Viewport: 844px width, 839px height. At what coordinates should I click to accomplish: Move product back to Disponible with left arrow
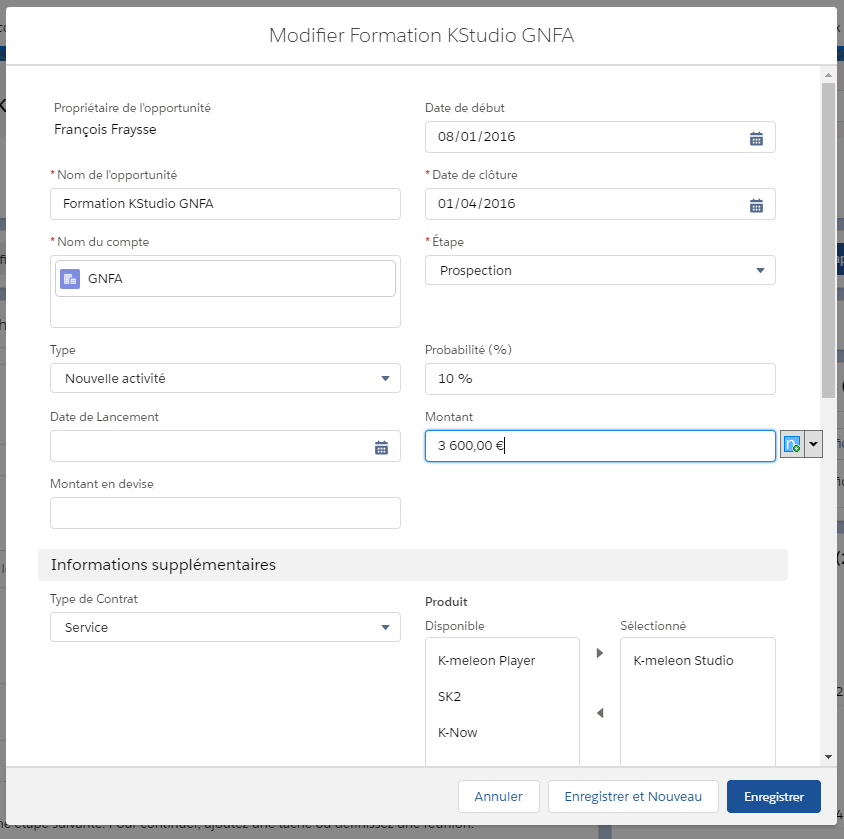pyautogui.click(x=600, y=713)
